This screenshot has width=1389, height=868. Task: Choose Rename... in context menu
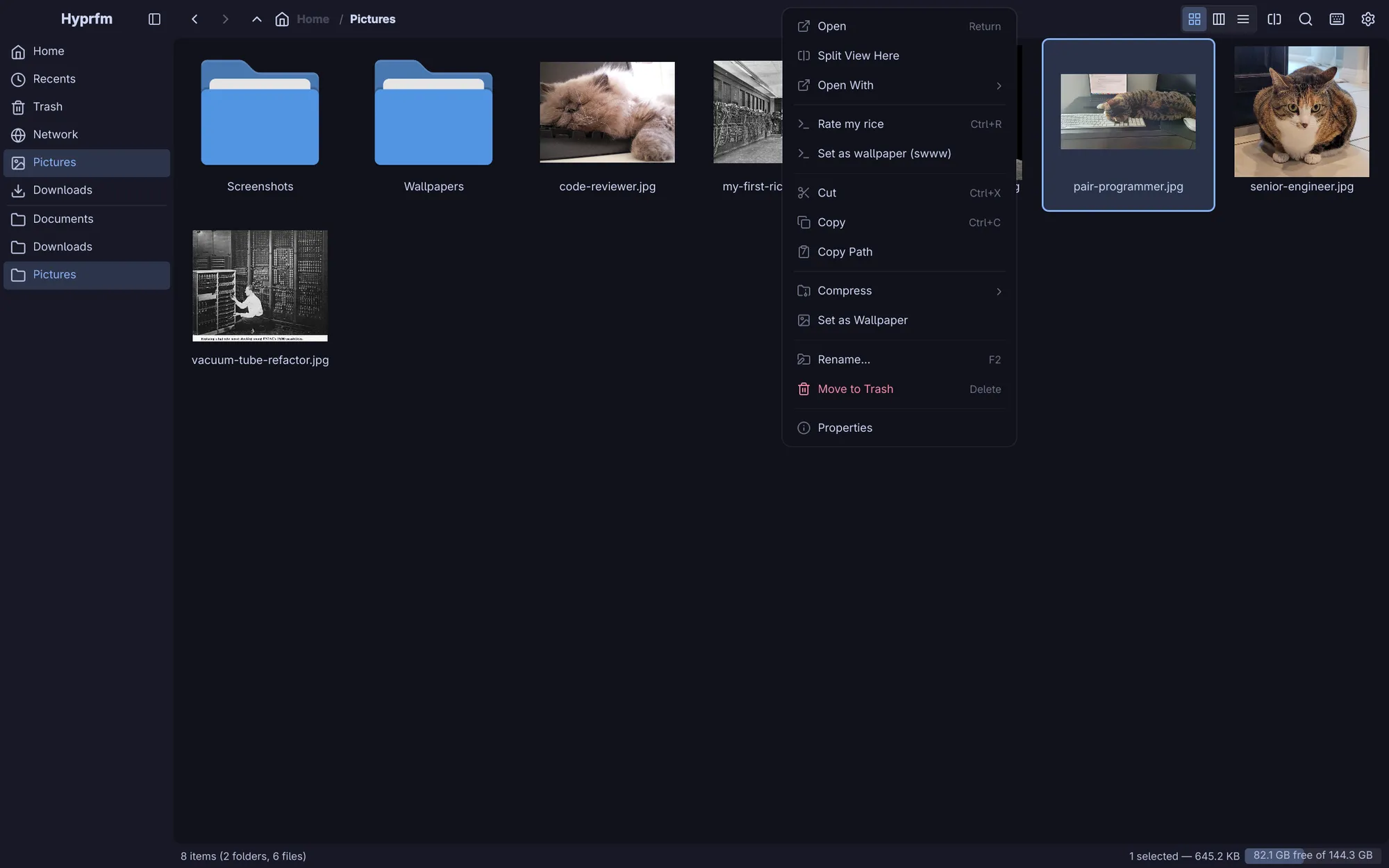[x=899, y=360]
